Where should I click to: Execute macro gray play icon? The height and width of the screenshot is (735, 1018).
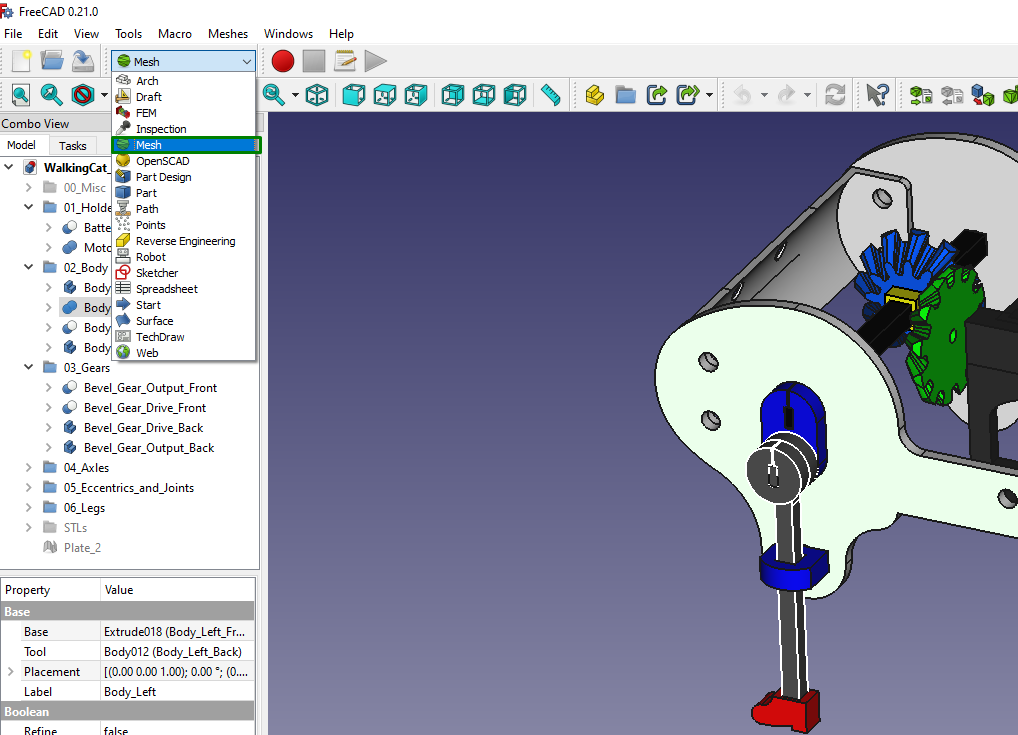[375, 61]
